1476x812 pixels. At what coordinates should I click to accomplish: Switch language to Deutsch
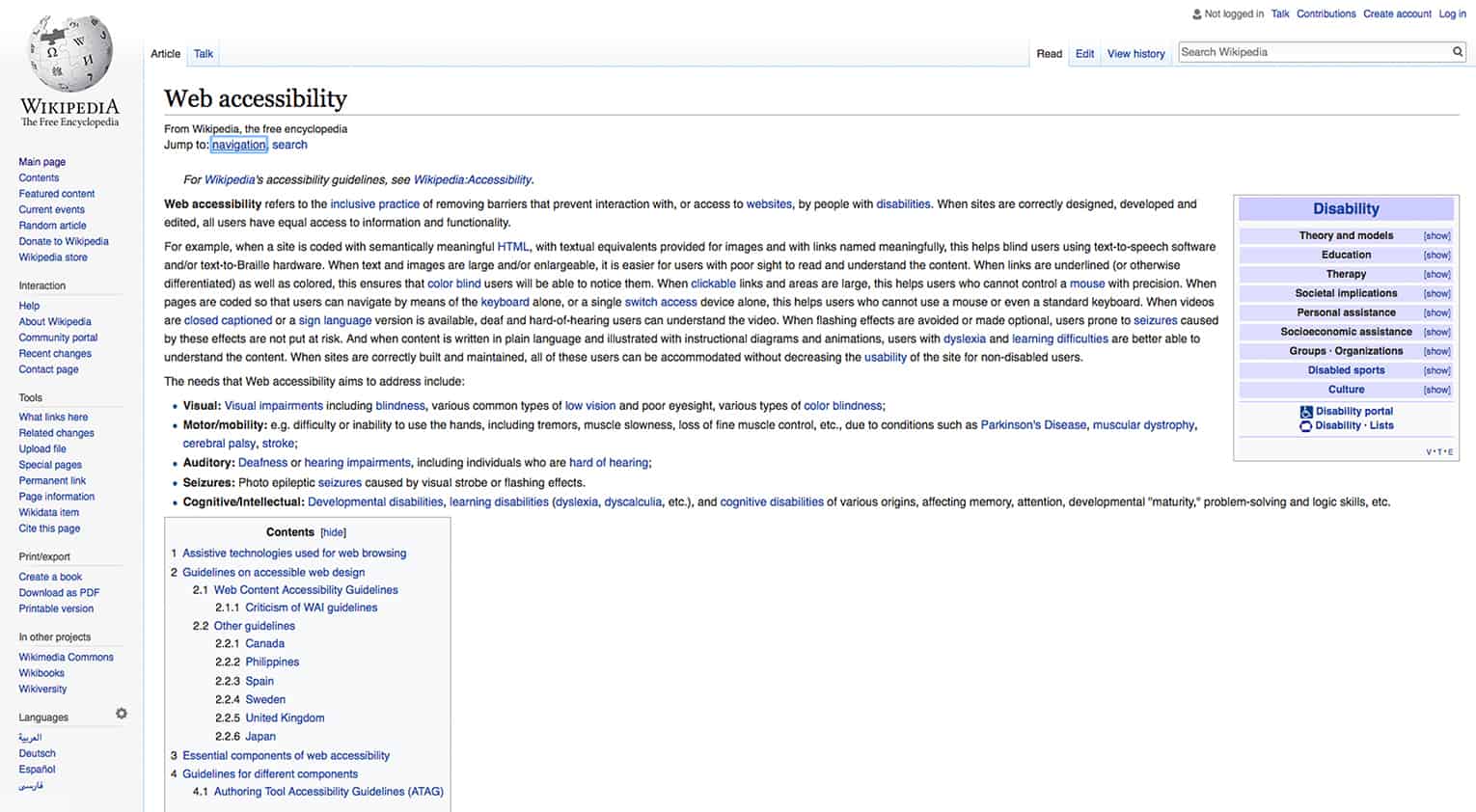pyautogui.click(x=37, y=754)
